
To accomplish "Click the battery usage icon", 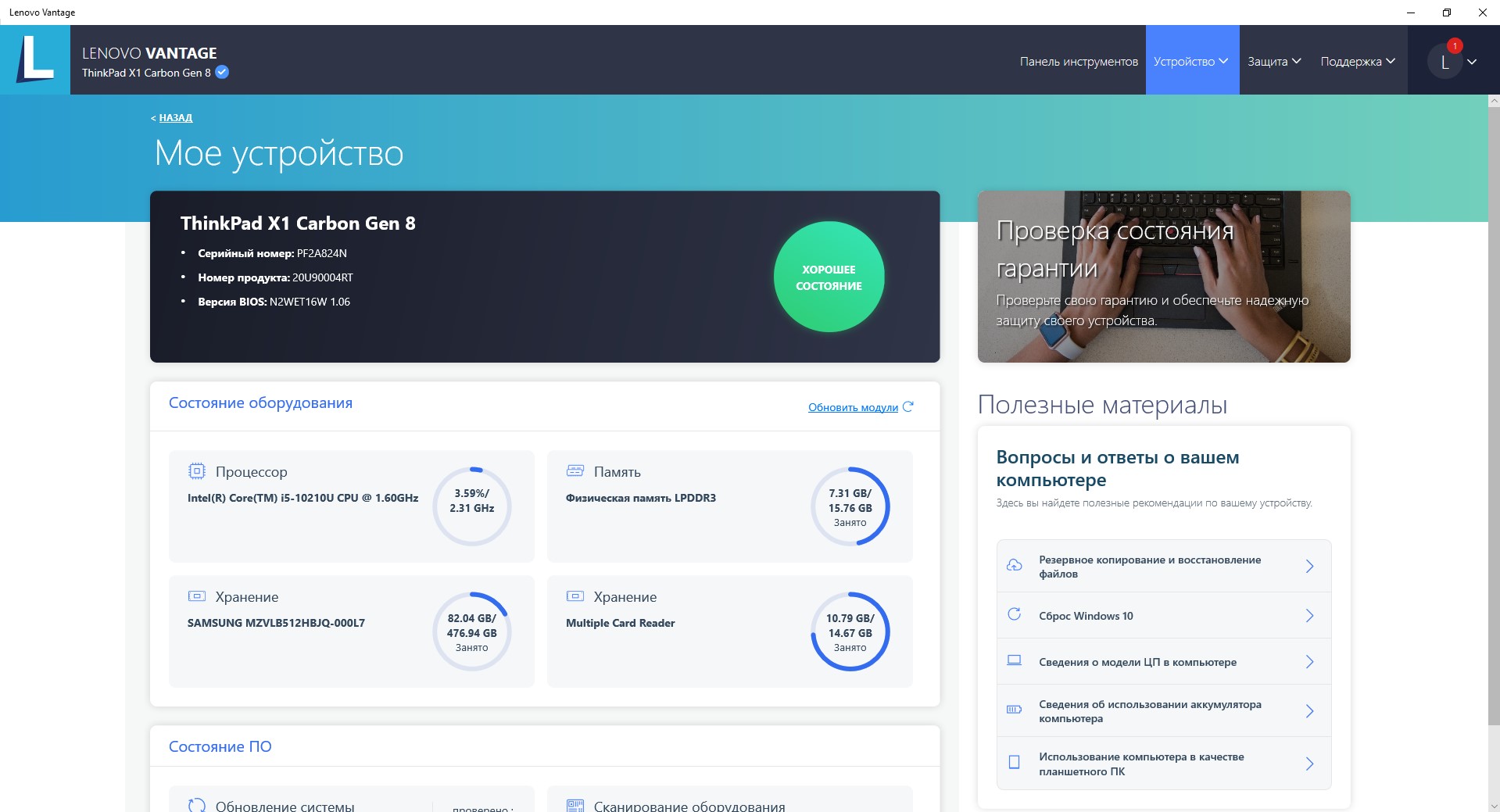I will coord(1014,710).
